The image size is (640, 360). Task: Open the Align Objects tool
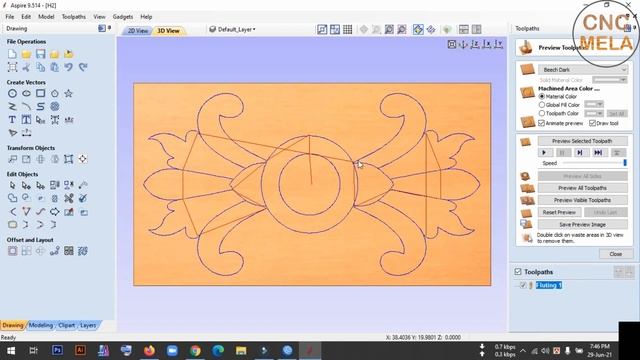(83, 159)
